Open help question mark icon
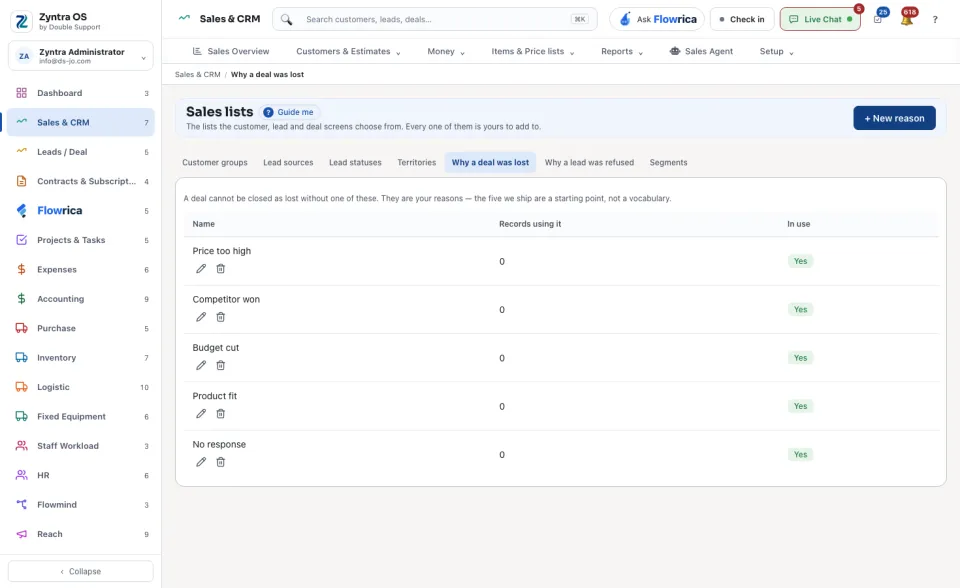 coord(935,20)
